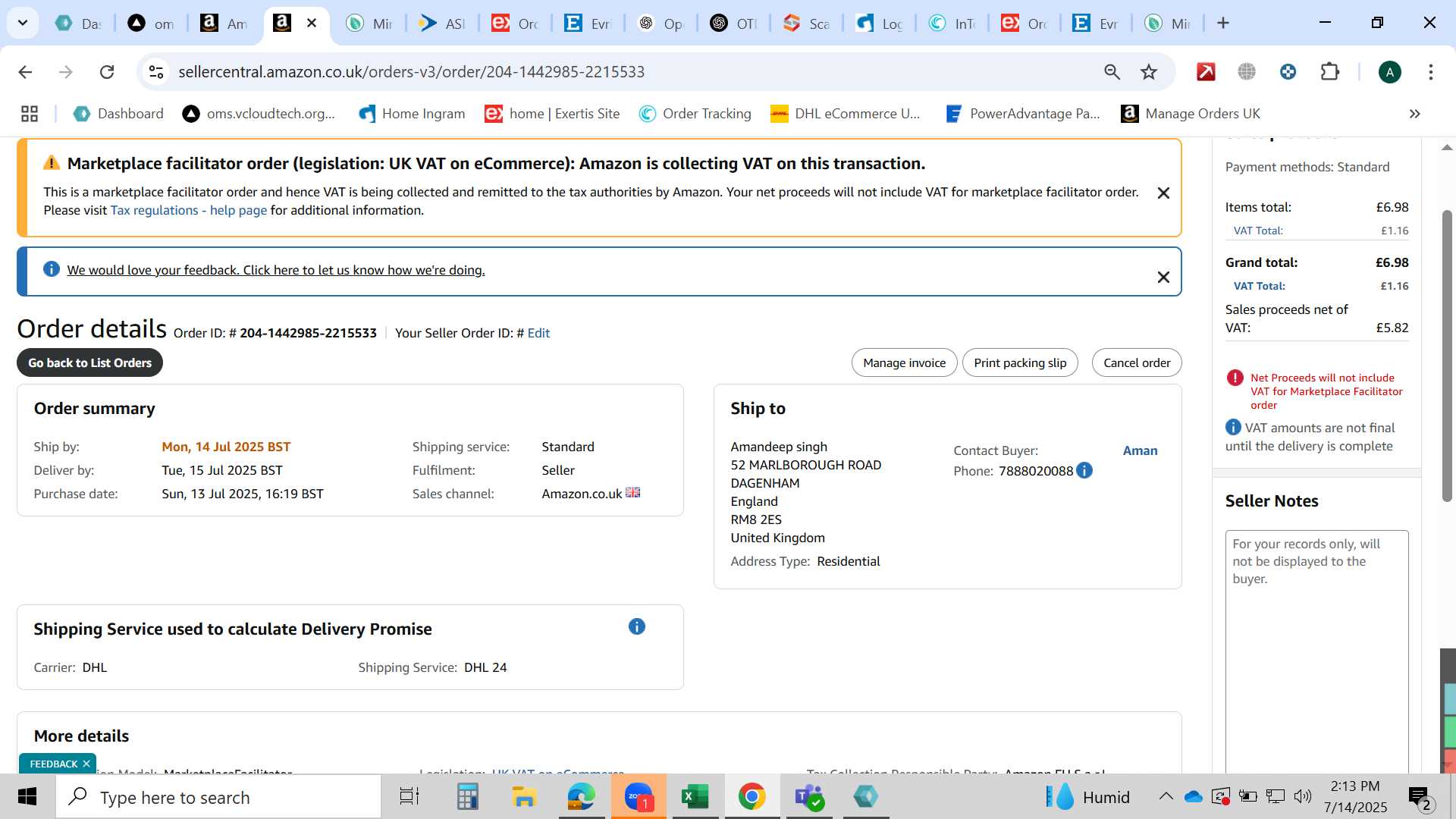Open the Humid weather widget in taskbar
The image size is (1456, 819).
pyautogui.click(x=1087, y=797)
